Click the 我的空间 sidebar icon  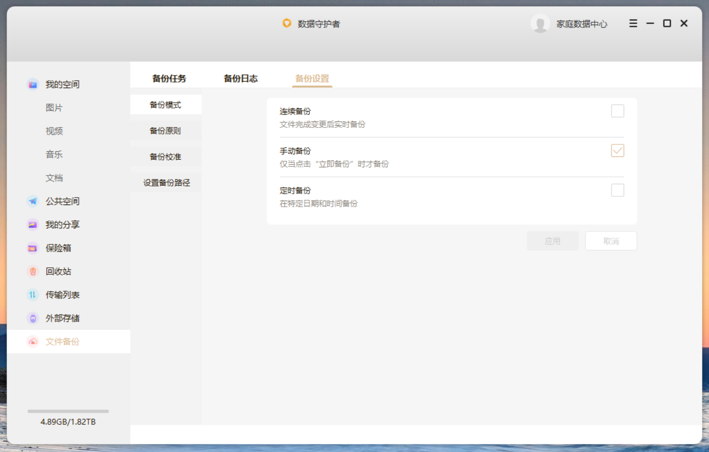click(33, 85)
